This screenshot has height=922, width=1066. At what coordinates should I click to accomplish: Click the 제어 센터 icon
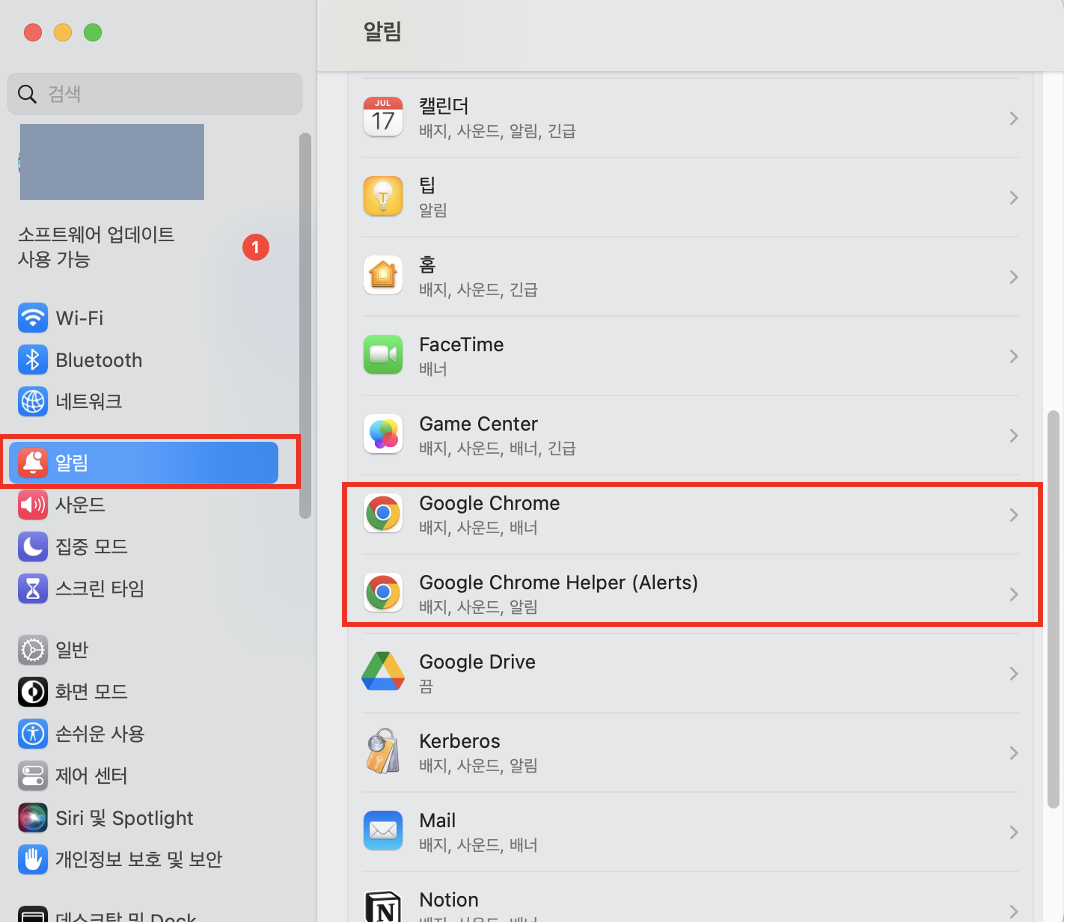tap(33, 775)
